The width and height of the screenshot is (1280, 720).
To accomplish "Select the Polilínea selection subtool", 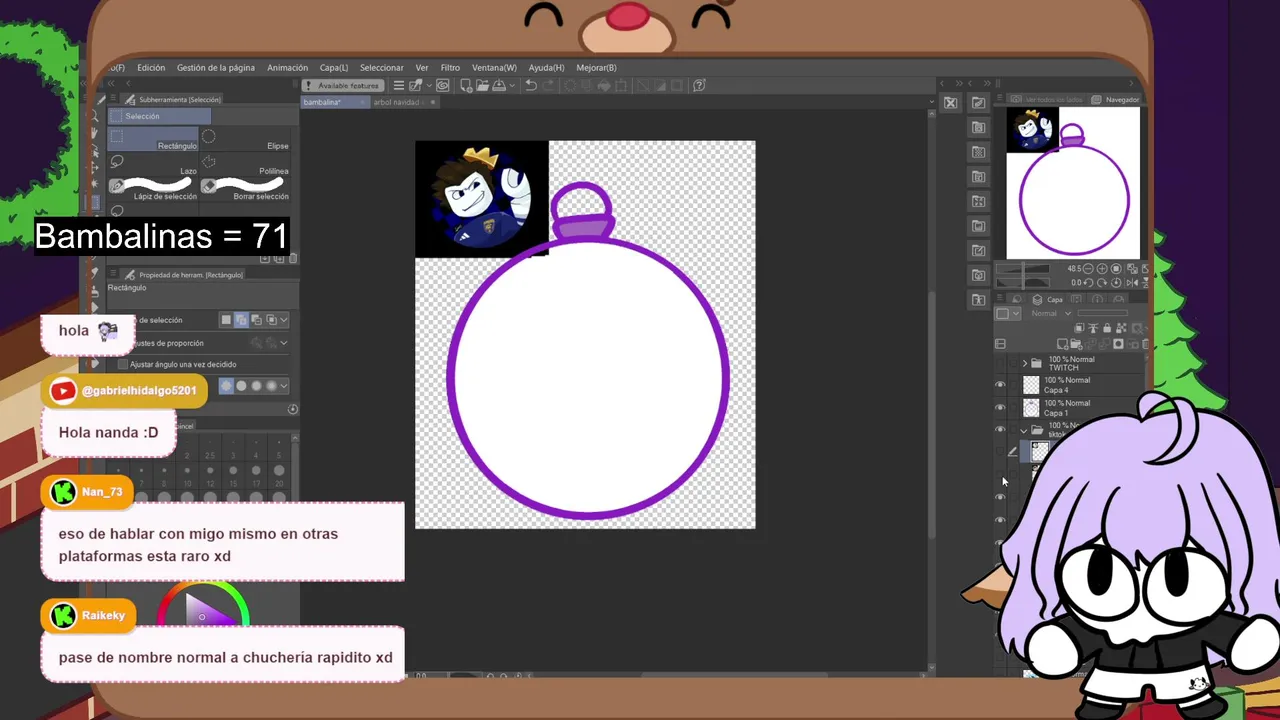I will coord(246,165).
